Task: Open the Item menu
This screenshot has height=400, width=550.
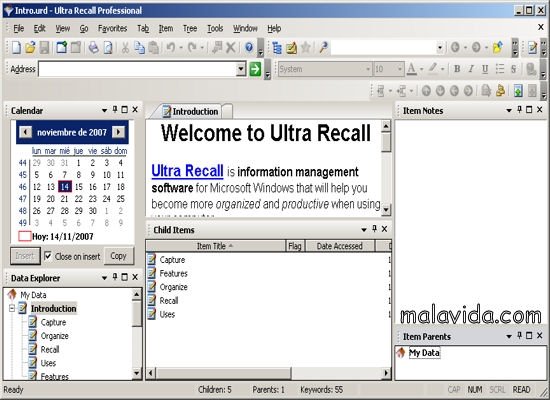Action: pos(166,28)
